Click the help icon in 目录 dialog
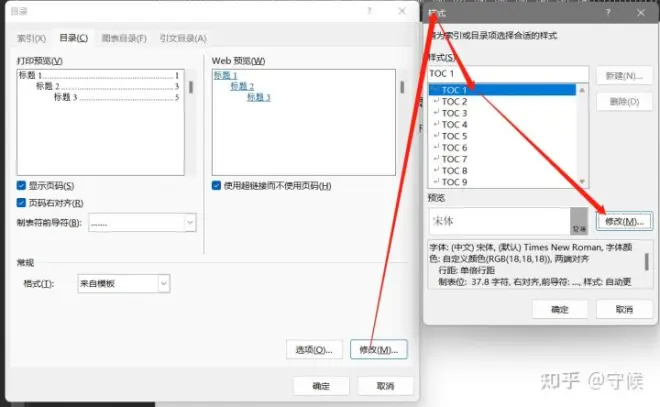Viewport: 660px width, 407px height. [369, 11]
